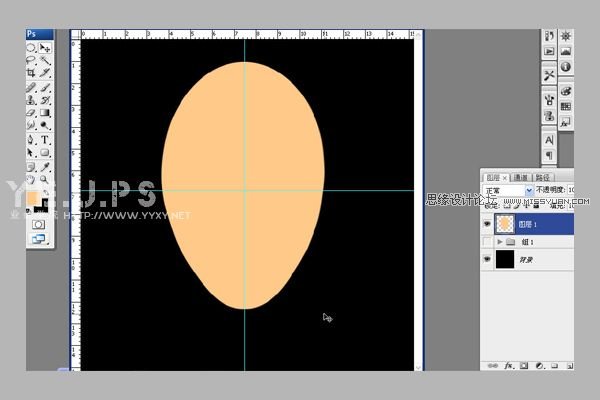Select the Lasso tool

(x=32, y=60)
